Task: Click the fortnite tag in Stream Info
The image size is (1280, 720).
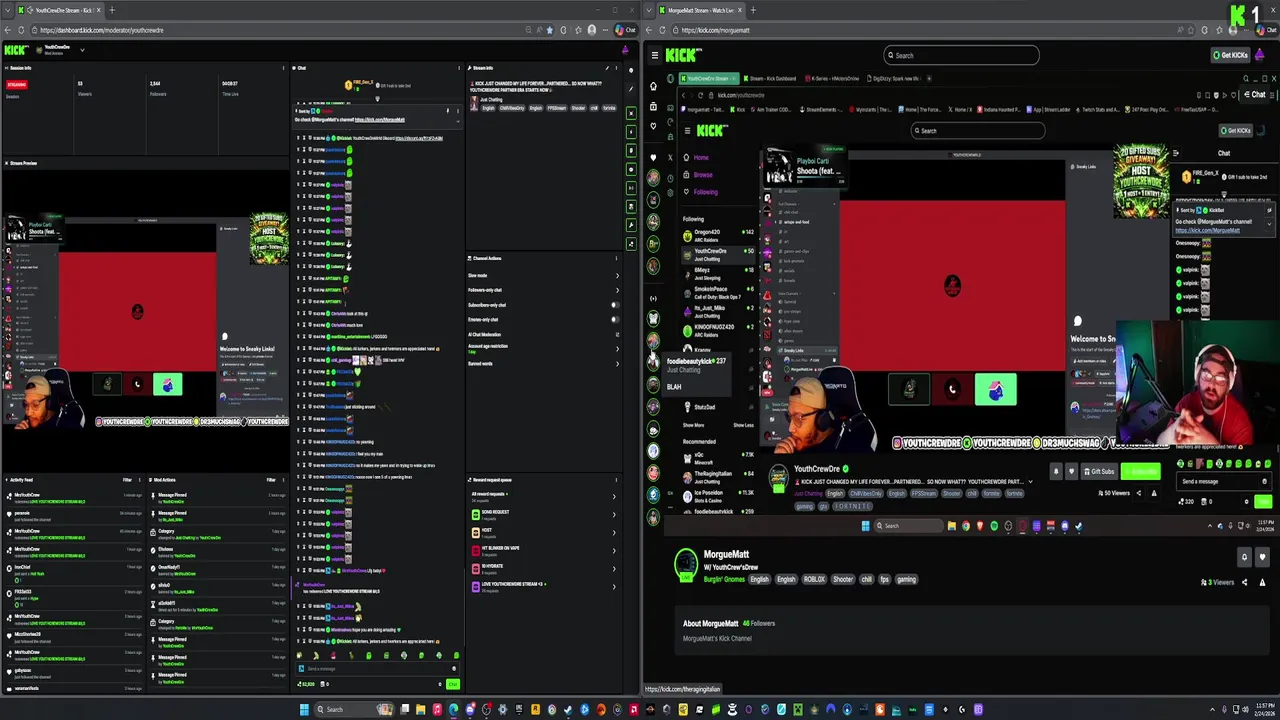Action: point(609,108)
